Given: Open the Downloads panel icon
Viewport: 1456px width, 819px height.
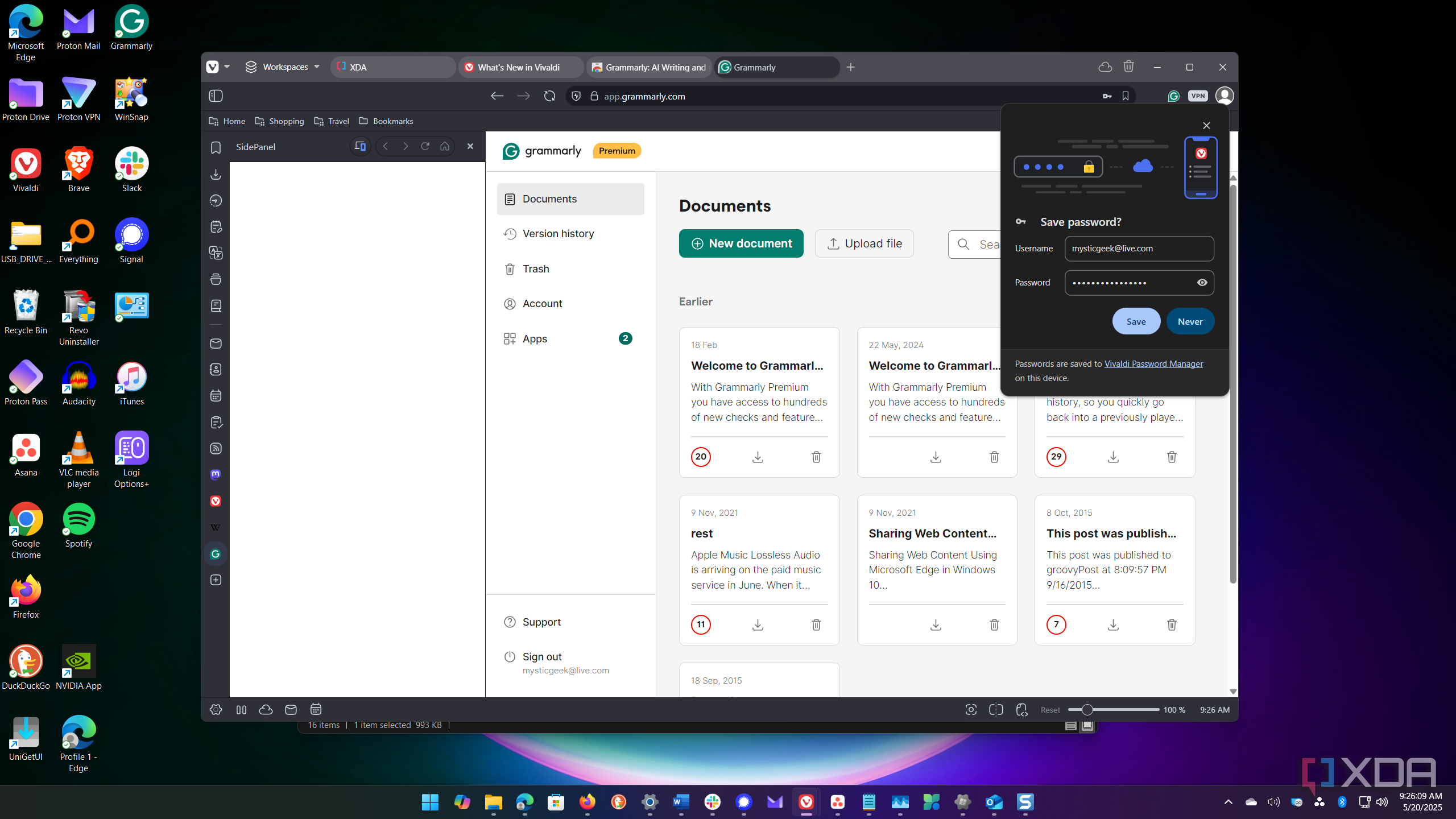Looking at the screenshot, I should pyautogui.click(x=216, y=174).
